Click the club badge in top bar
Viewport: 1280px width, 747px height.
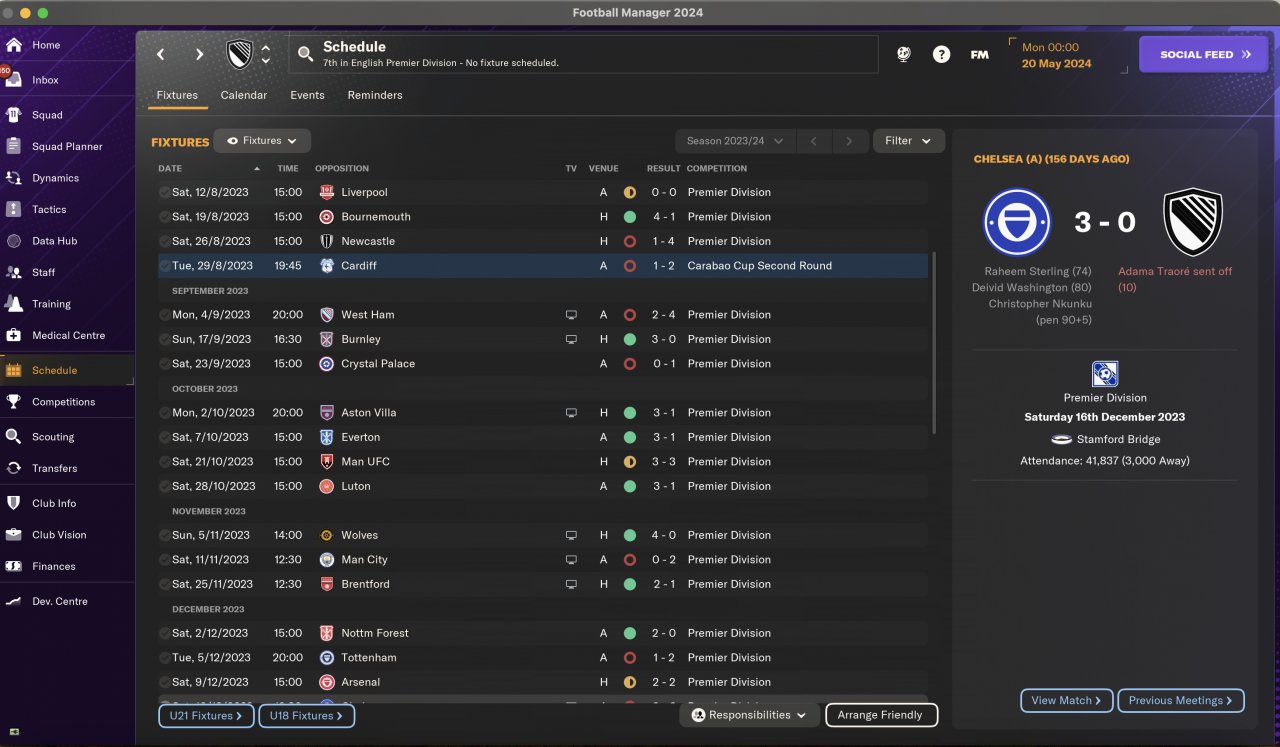tap(240, 54)
